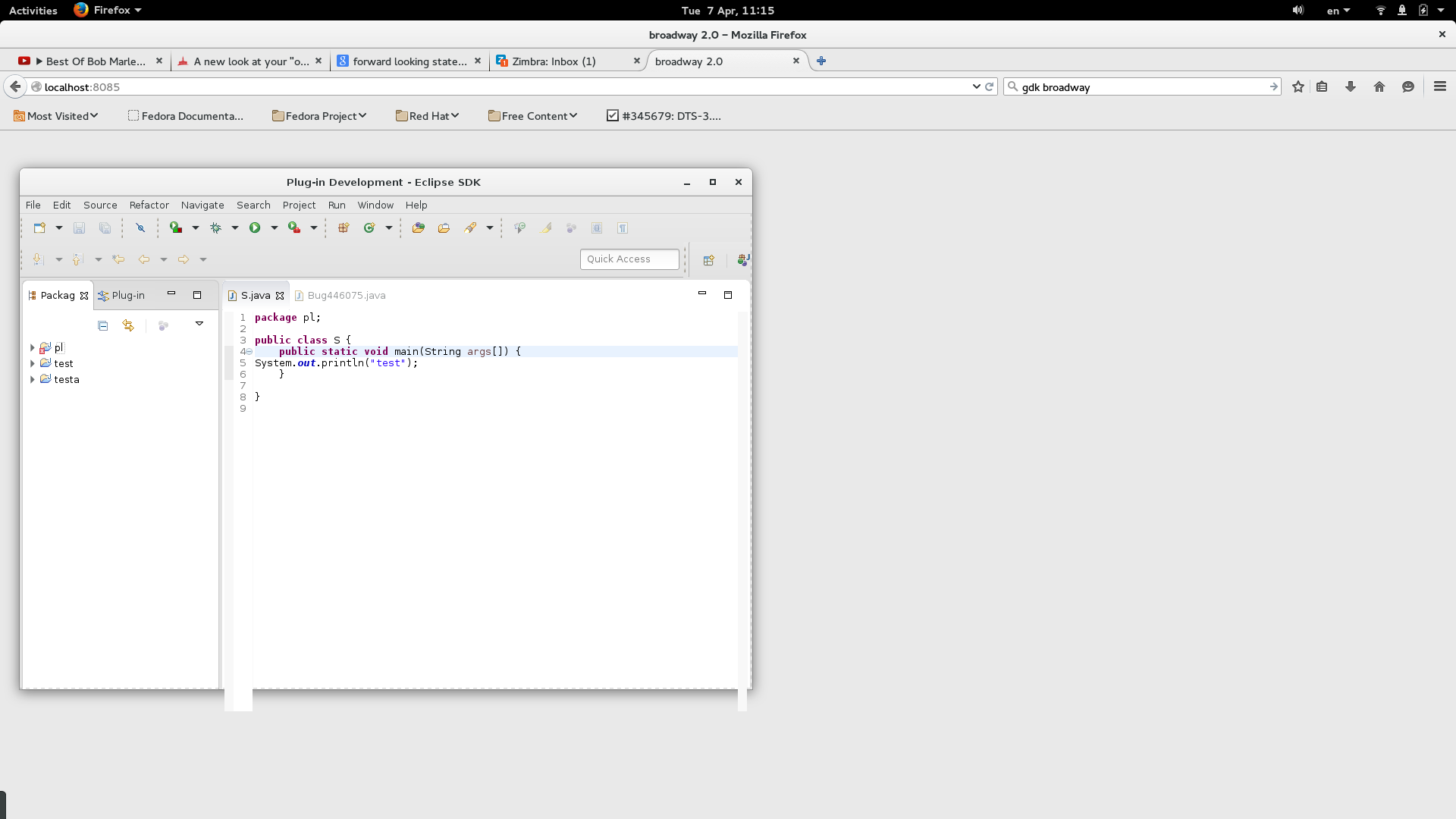Viewport: 1456px width, 819px height.
Task: Open dropdown next to Search flashlight icon
Action: coord(489,227)
